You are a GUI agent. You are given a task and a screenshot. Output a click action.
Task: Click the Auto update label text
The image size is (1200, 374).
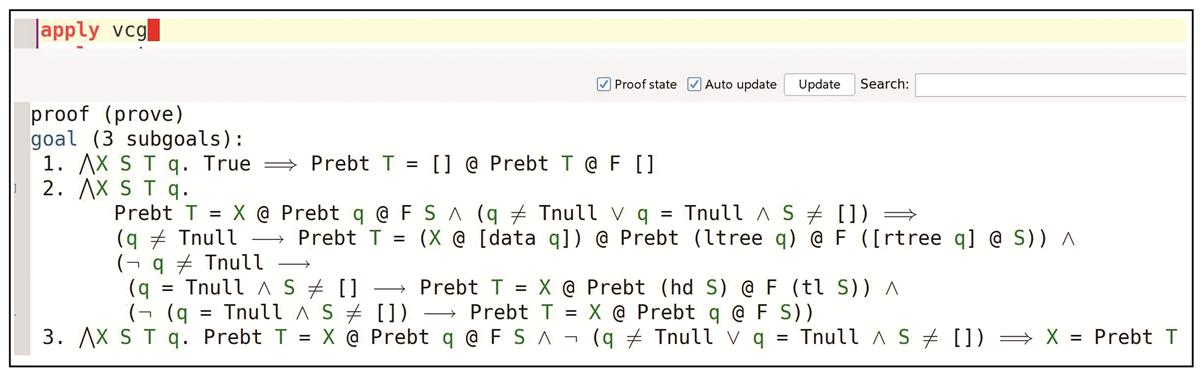coord(741,85)
